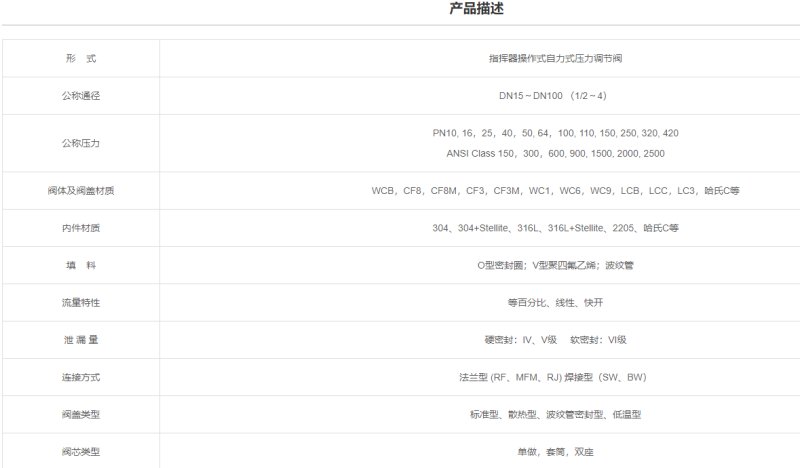Click the DN15～DN100 value
Image resolution: width=800 pixels, height=468 pixels.
point(554,96)
